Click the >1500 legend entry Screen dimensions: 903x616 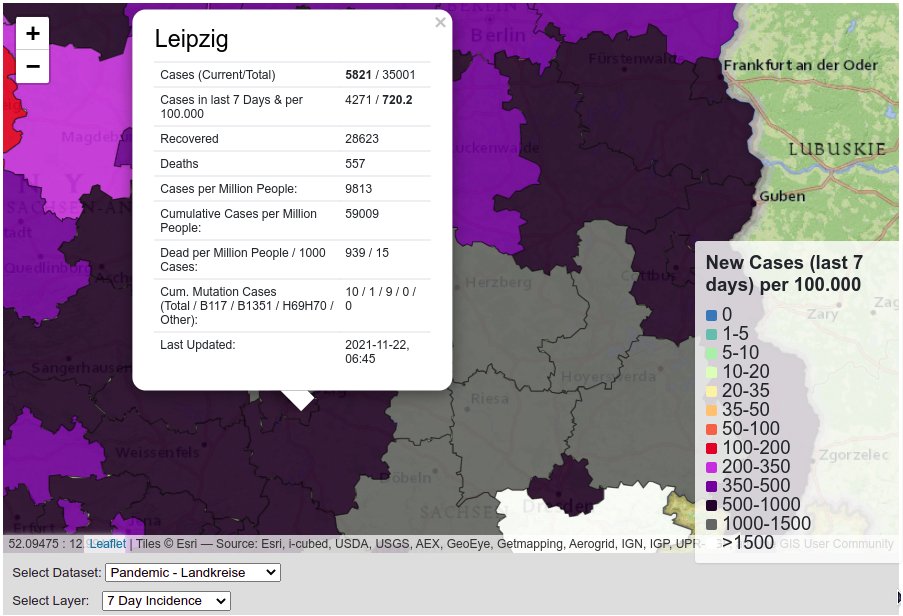pyautogui.click(x=748, y=542)
